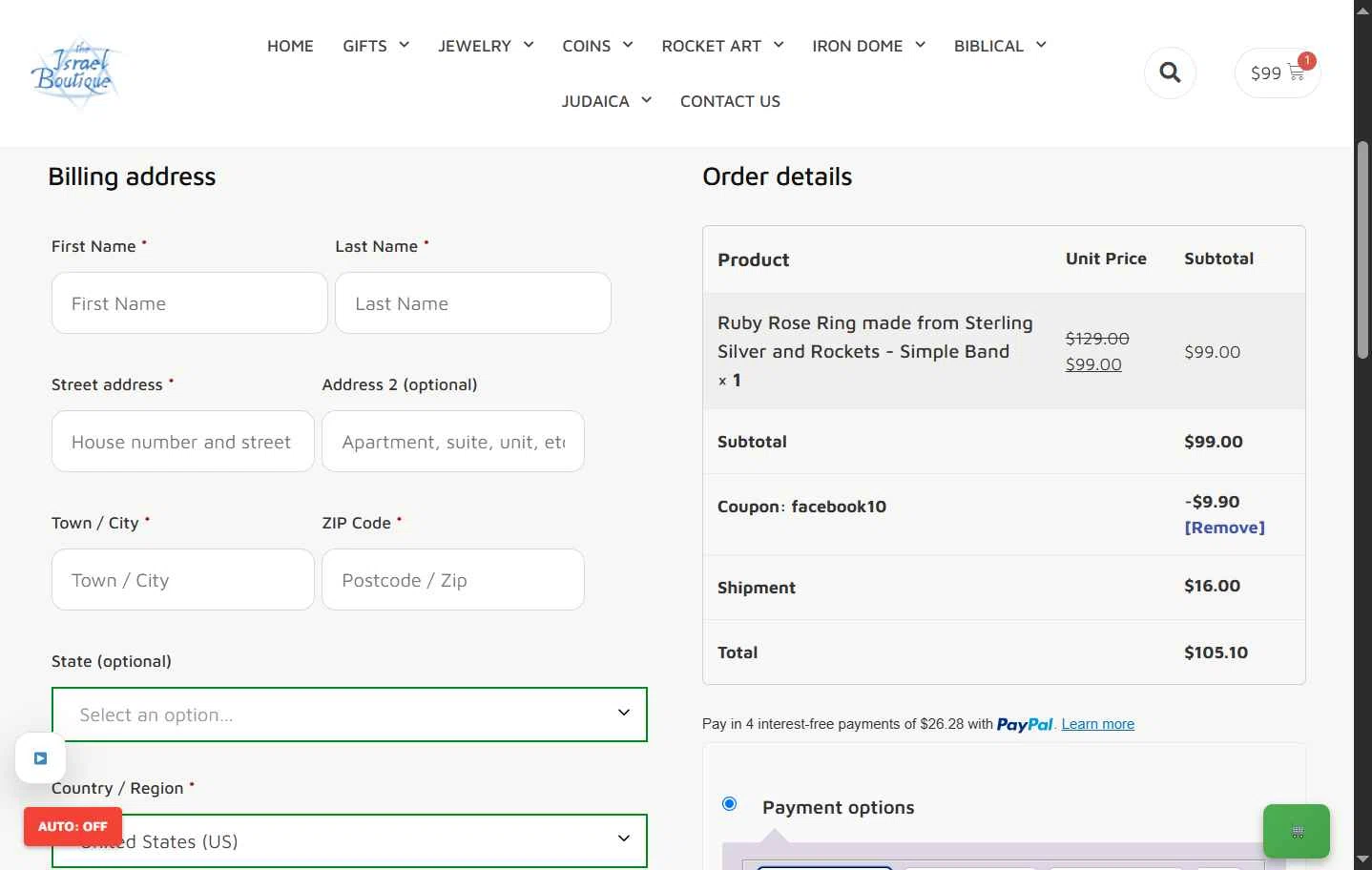This screenshot has height=870, width=1372.
Task: Click the page vertical scrollbar thumb
Action: [x=1362, y=250]
